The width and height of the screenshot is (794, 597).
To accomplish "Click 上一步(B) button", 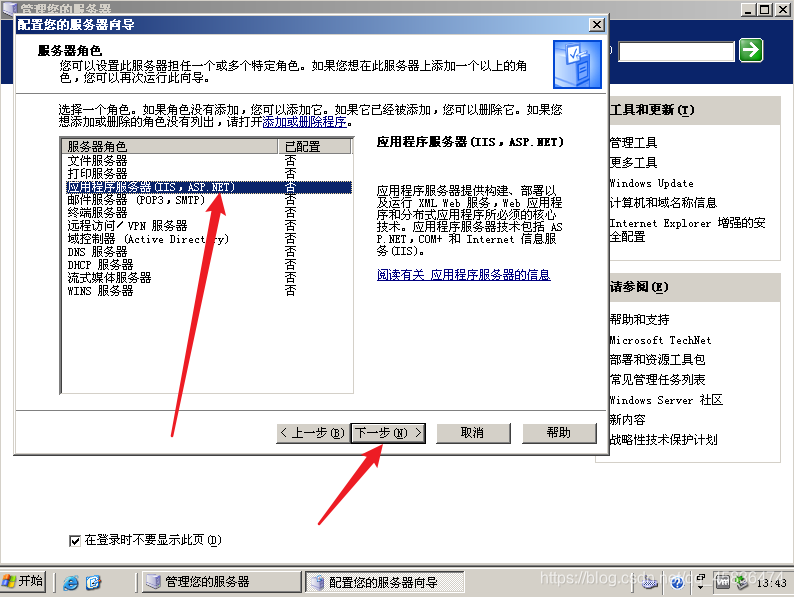I will [x=313, y=433].
